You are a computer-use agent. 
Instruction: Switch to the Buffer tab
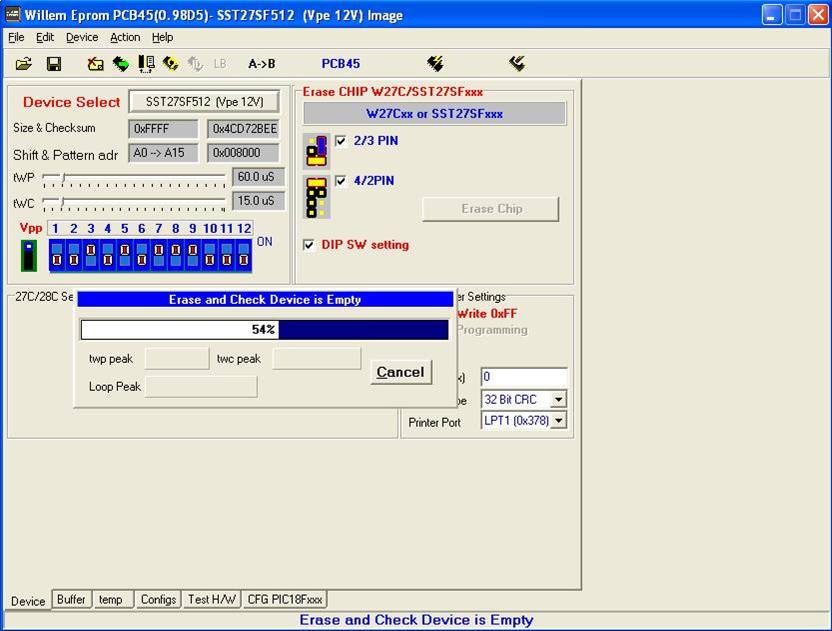click(x=71, y=599)
